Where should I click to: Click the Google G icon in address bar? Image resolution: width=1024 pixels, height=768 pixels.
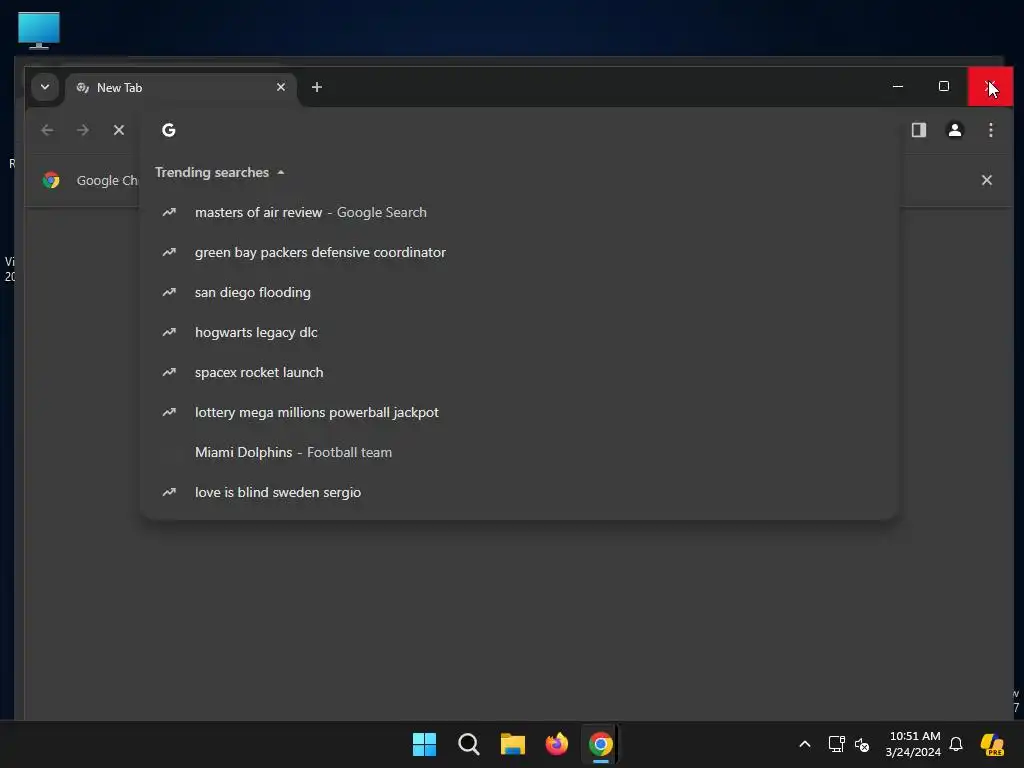tap(168, 130)
